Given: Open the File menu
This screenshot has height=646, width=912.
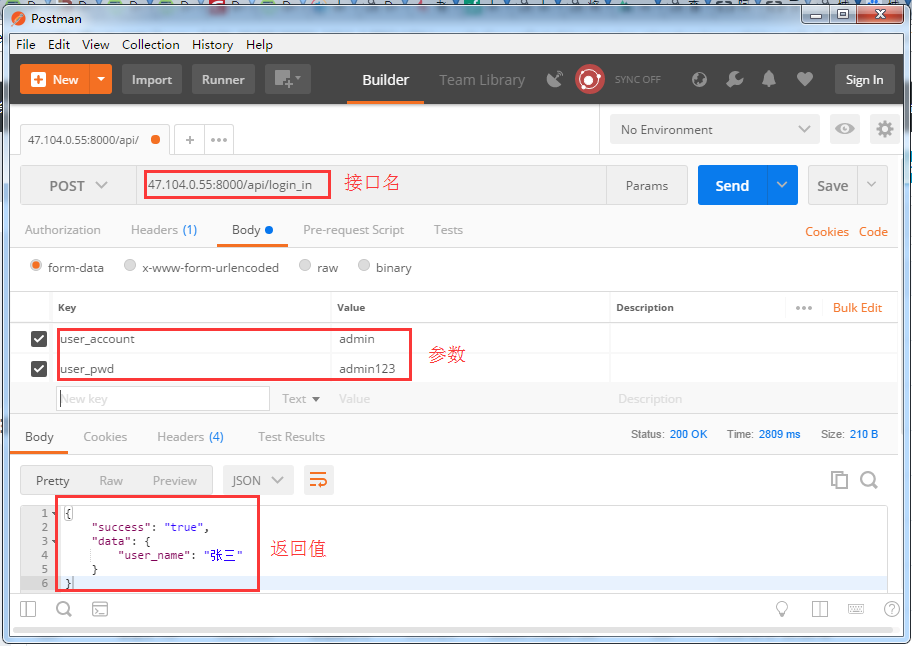Looking at the screenshot, I should coord(26,44).
